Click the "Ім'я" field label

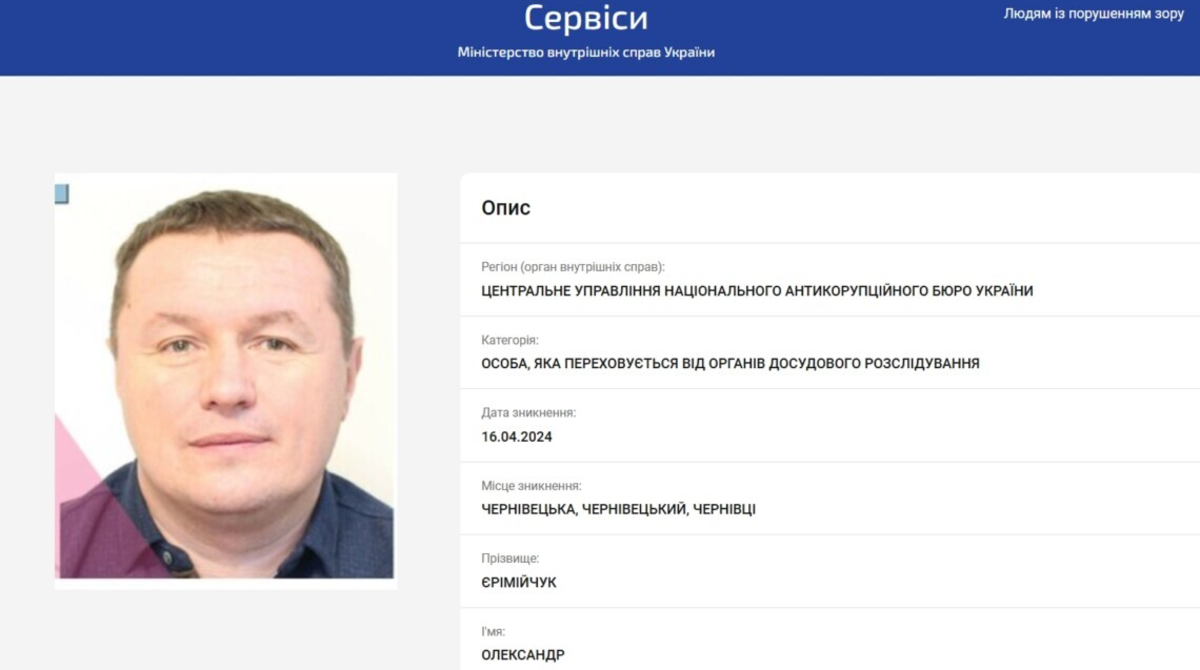coord(493,631)
